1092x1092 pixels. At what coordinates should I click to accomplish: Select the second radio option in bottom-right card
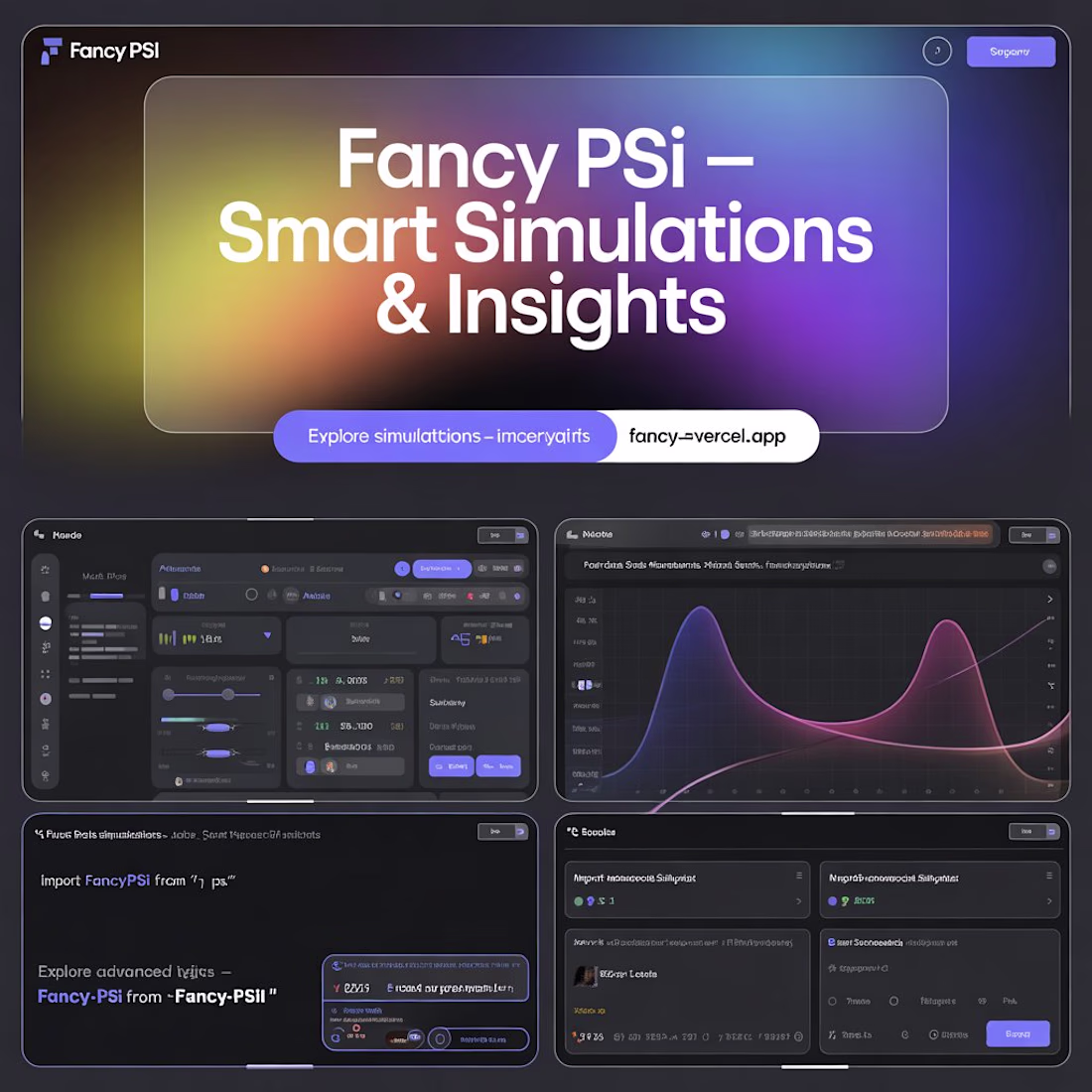(893, 1002)
